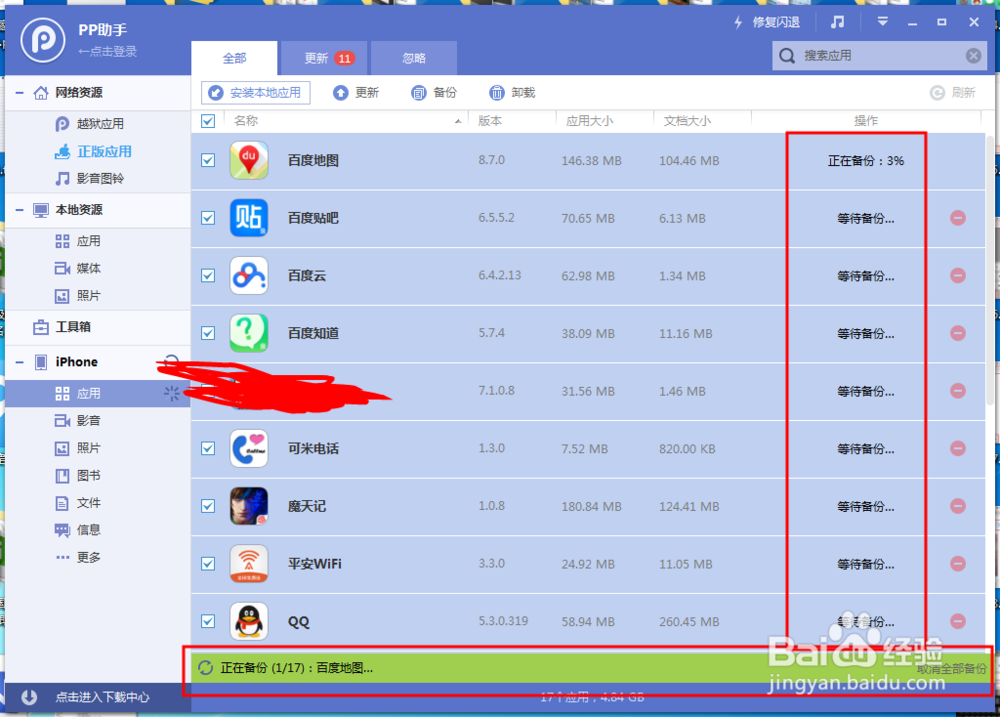Uncheck the 百度贴吧 checkbox
This screenshot has height=717, width=1000.
208,218
